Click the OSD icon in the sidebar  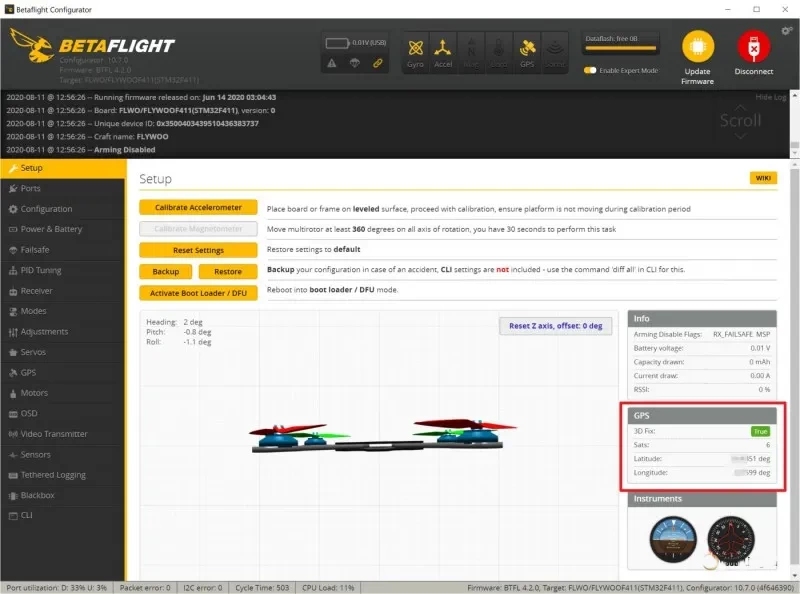13,414
